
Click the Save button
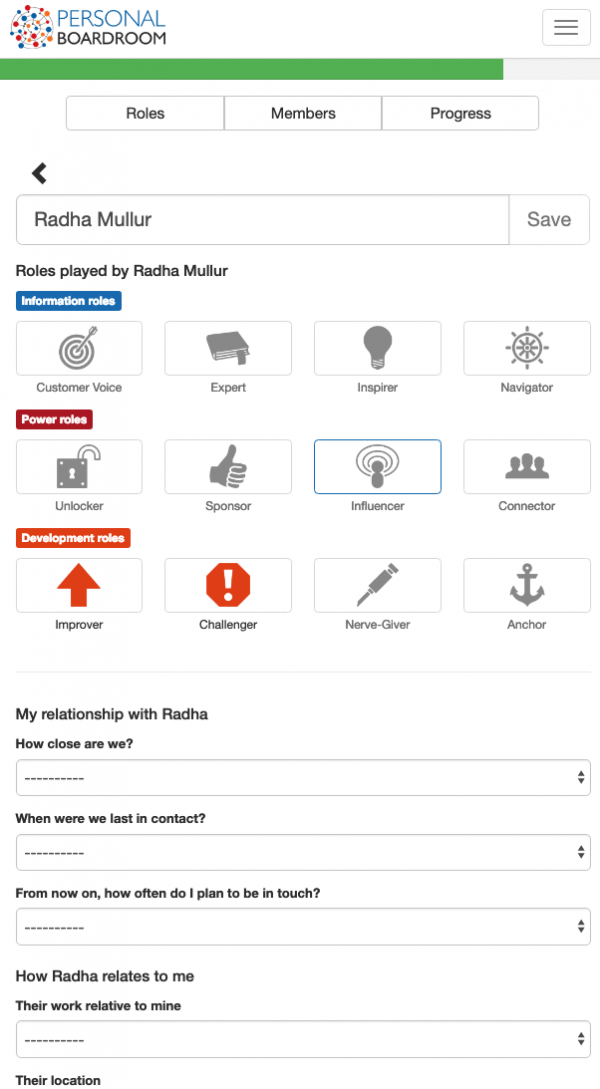coord(549,220)
